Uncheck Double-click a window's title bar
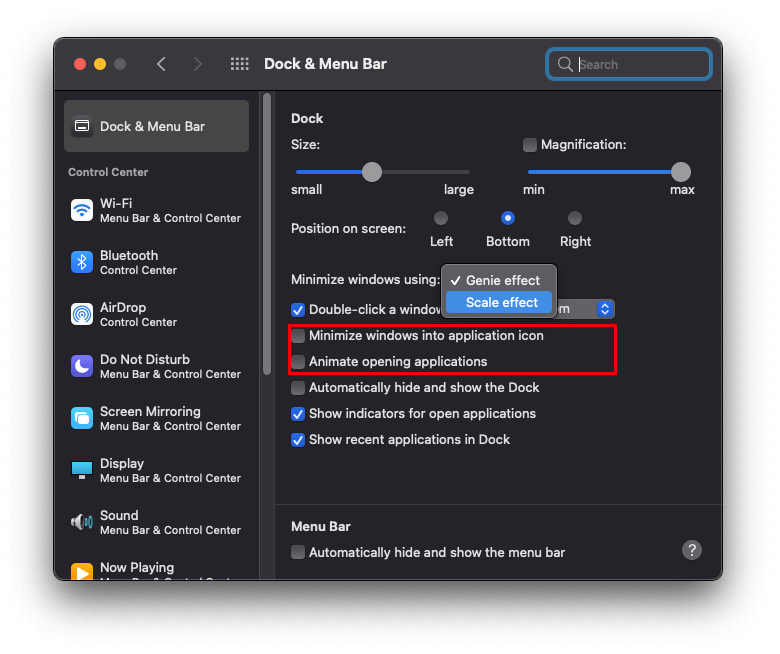Viewport: 780px width, 654px height. pyautogui.click(x=297, y=310)
